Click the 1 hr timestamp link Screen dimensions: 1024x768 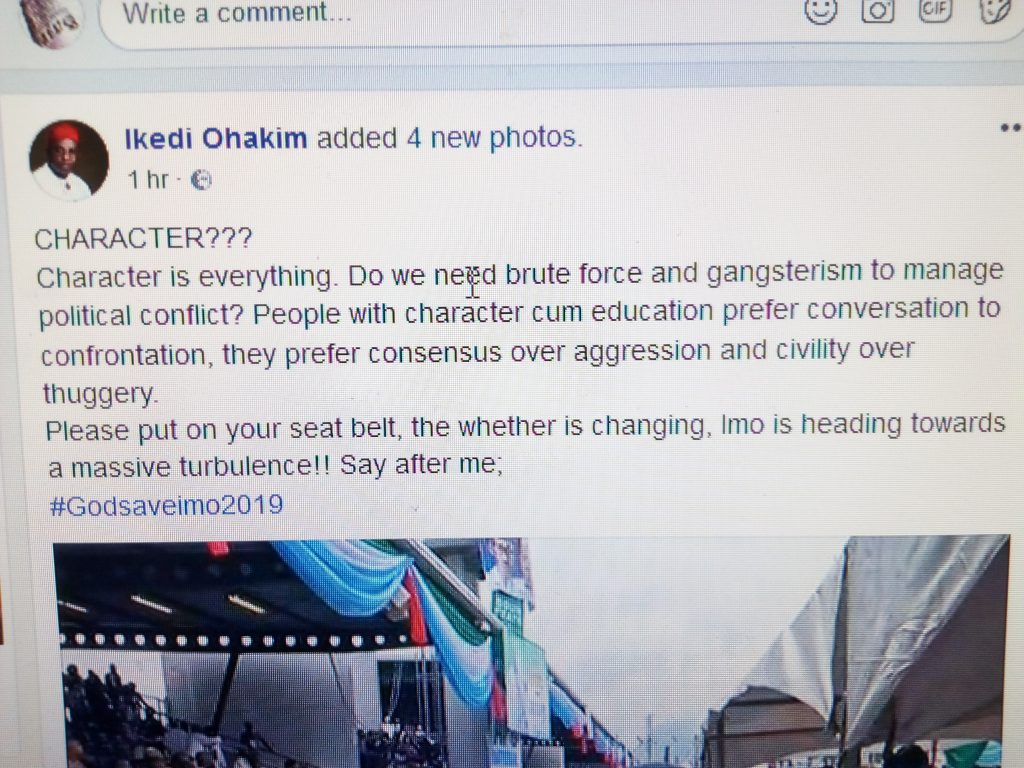pyautogui.click(x=148, y=180)
